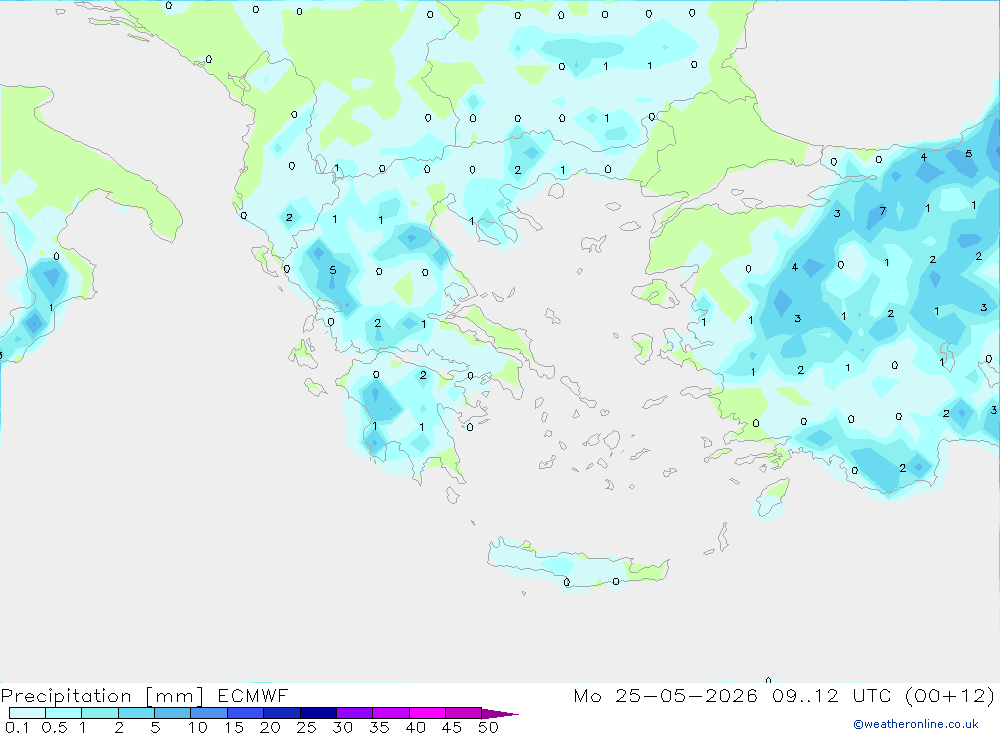
Task: Click the purple above-50 legend arrow tip
Action: click(501, 713)
